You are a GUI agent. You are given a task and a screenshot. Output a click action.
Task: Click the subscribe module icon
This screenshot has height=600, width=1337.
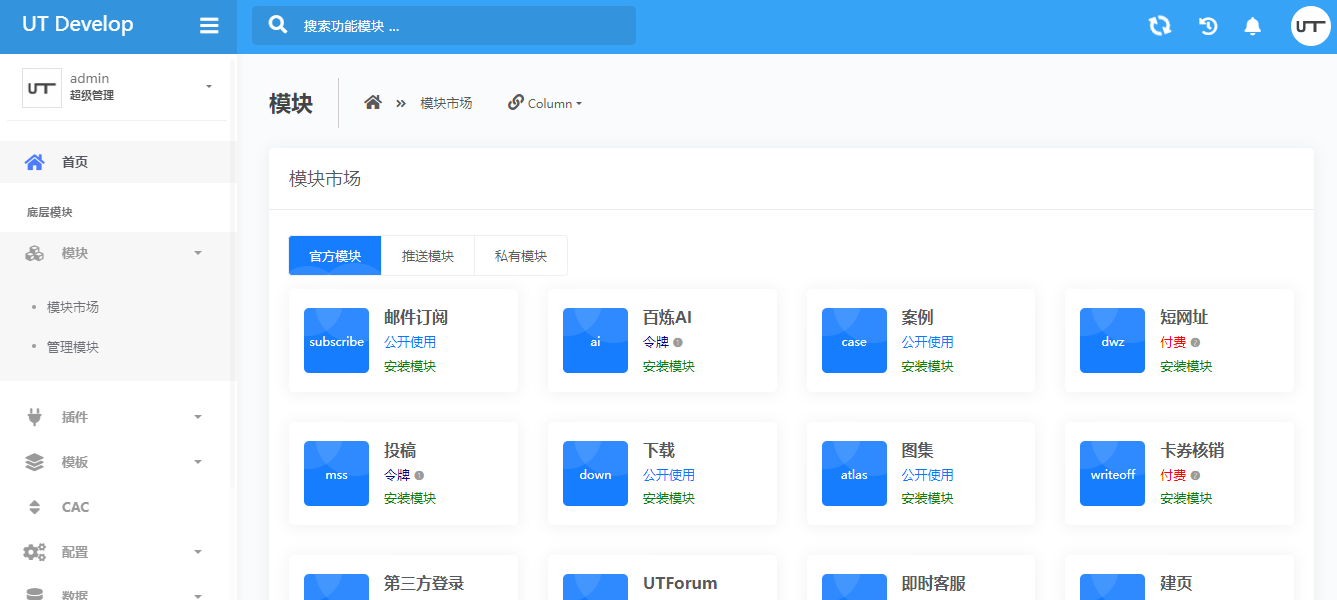click(336, 341)
